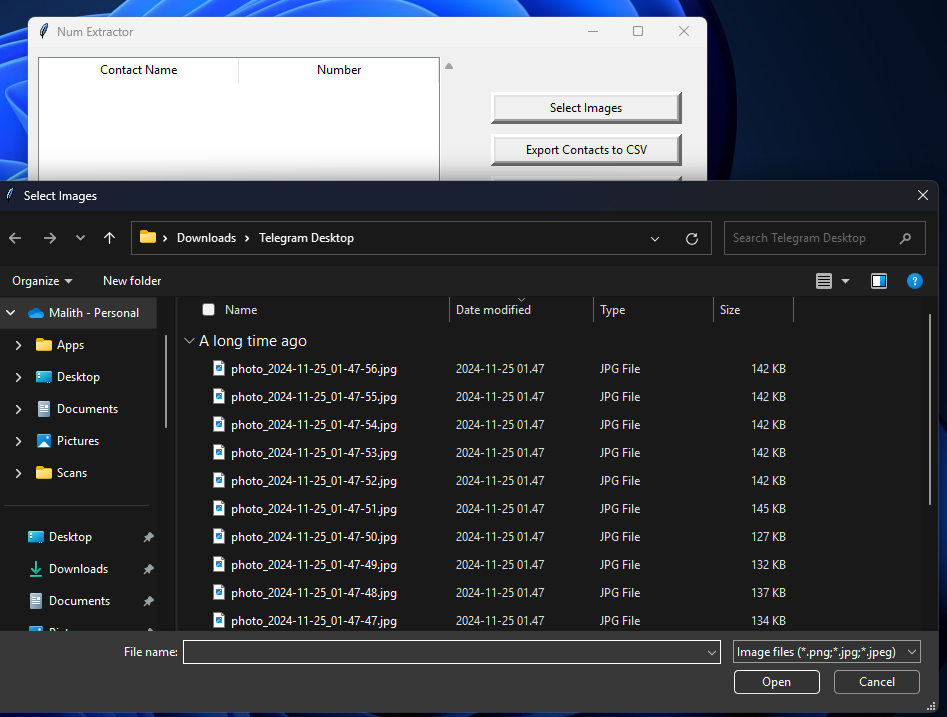Check the select-all checkbox beside Name
Image resolution: width=947 pixels, height=717 pixels.
click(208, 310)
